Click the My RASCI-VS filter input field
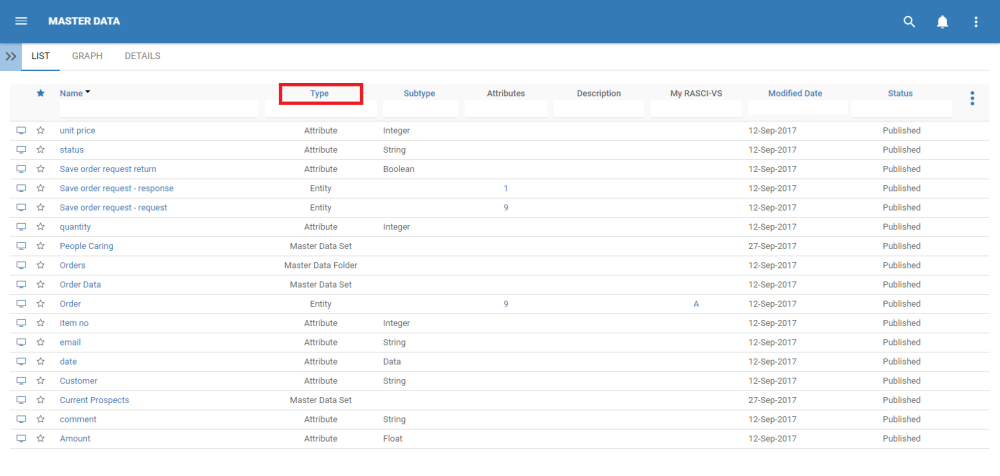1000x476 pixels. [696, 108]
